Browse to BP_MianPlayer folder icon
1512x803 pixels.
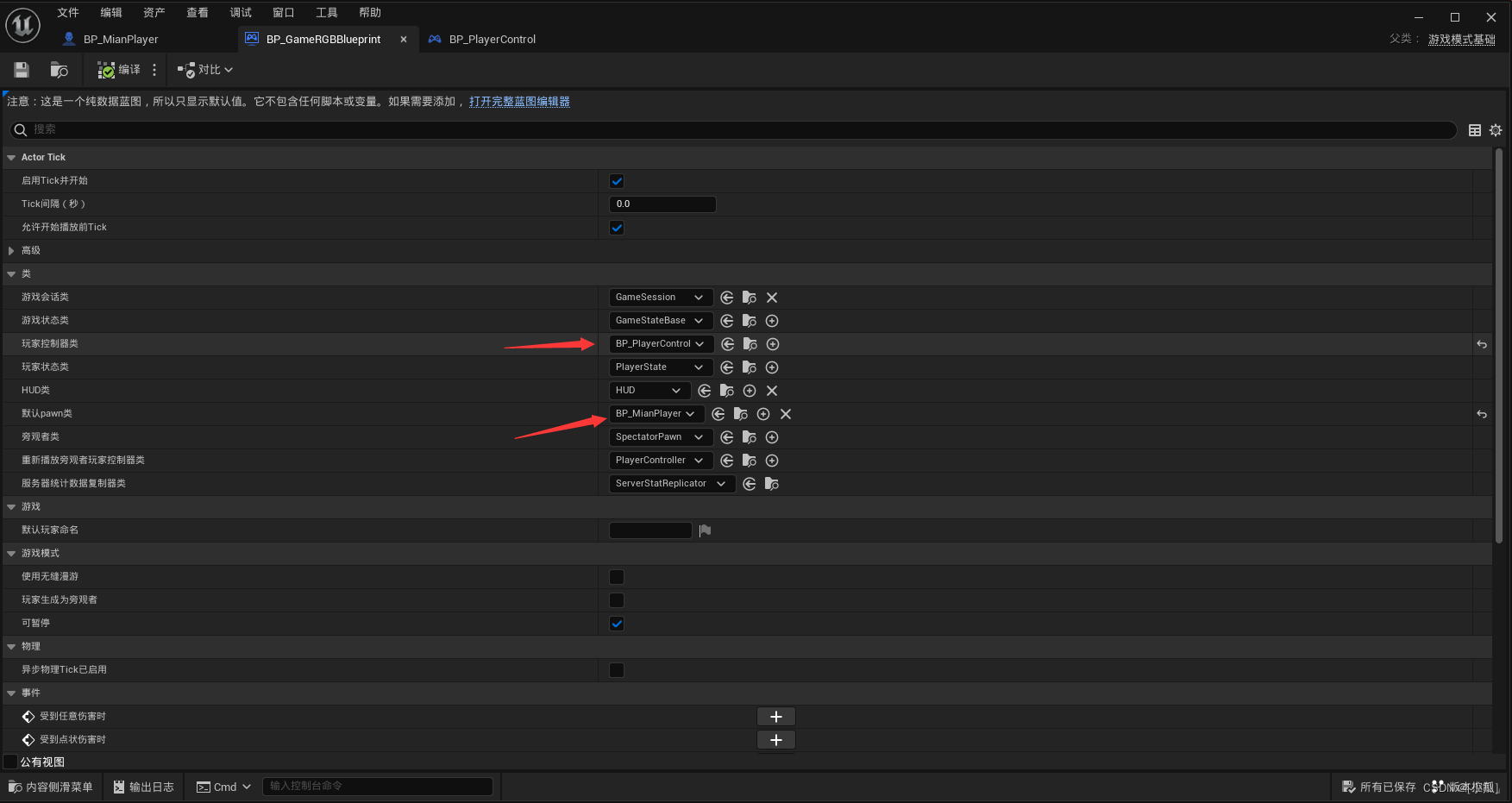[x=741, y=414]
